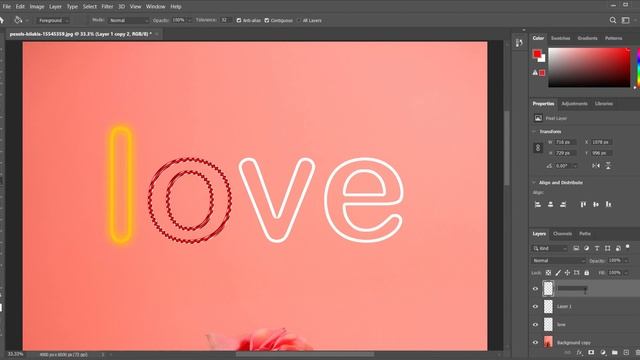
Task: Filter layers by pixel layers icon
Action: click(576, 248)
